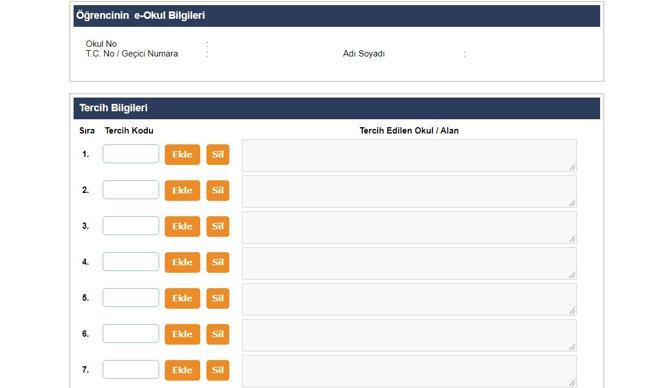
Task: Click the resize handle of the row 2 textarea
Action: pyautogui.click(x=572, y=203)
